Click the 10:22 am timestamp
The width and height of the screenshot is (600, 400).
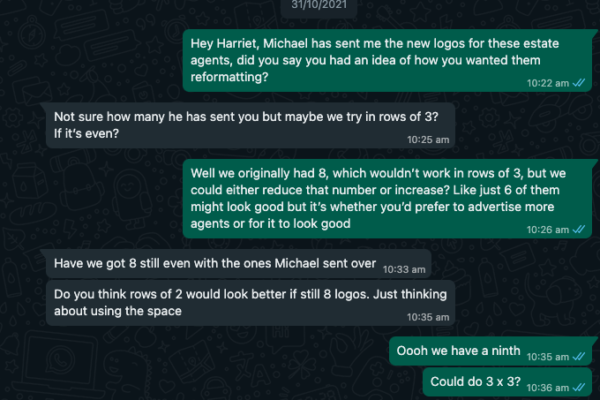coord(548,83)
